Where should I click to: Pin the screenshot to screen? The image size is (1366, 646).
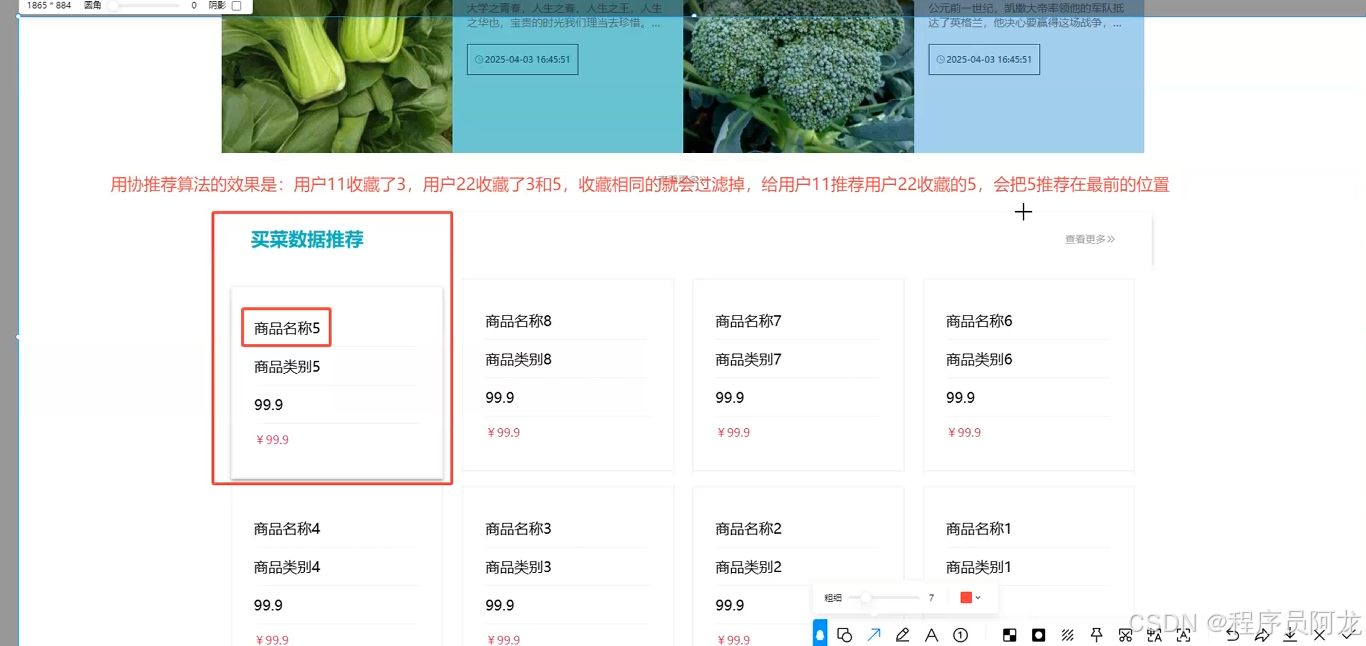click(x=1096, y=634)
